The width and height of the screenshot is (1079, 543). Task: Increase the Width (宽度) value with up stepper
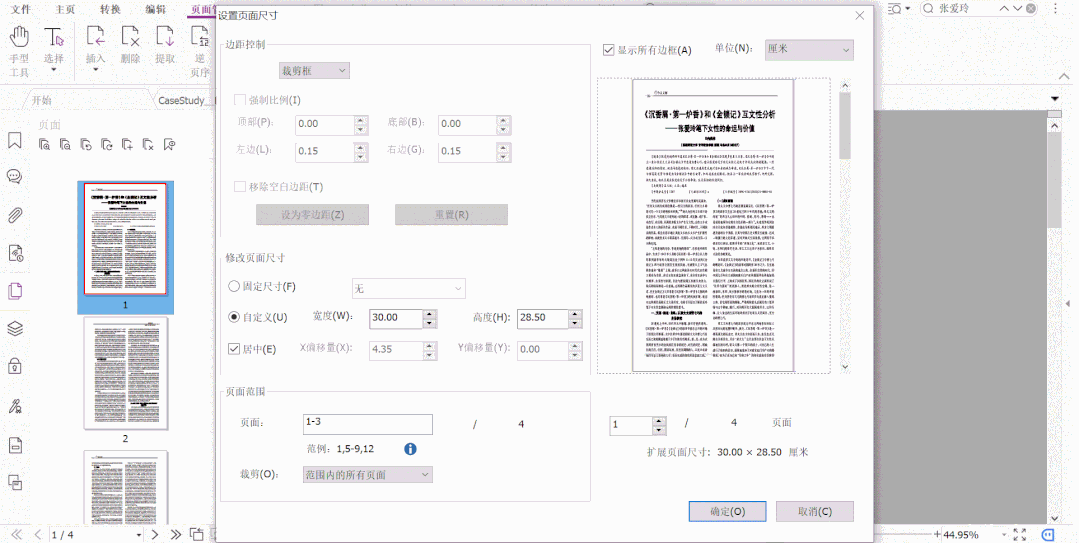pyautogui.click(x=430, y=313)
